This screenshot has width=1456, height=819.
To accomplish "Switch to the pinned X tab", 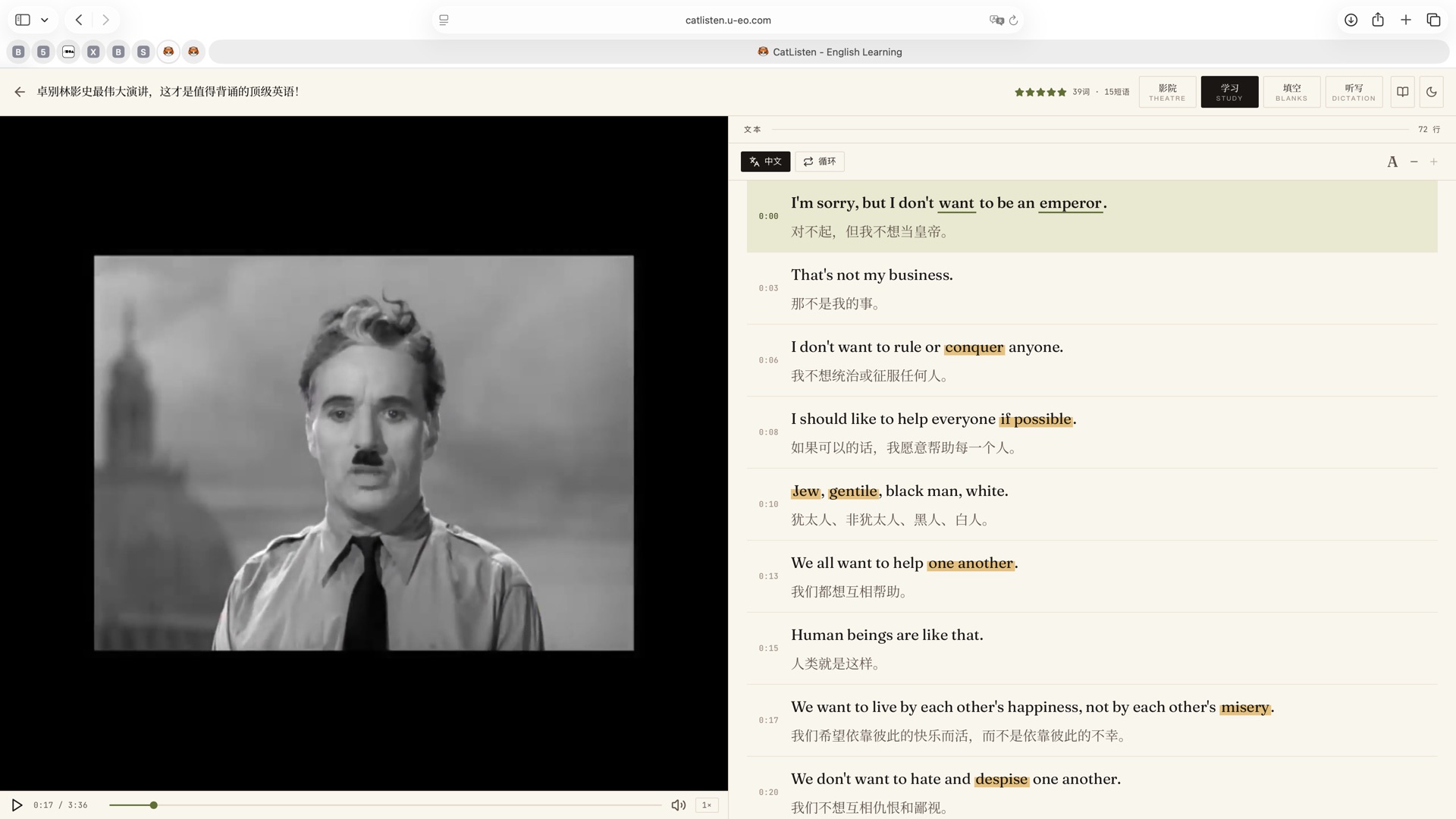I will (x=93, y=52).
